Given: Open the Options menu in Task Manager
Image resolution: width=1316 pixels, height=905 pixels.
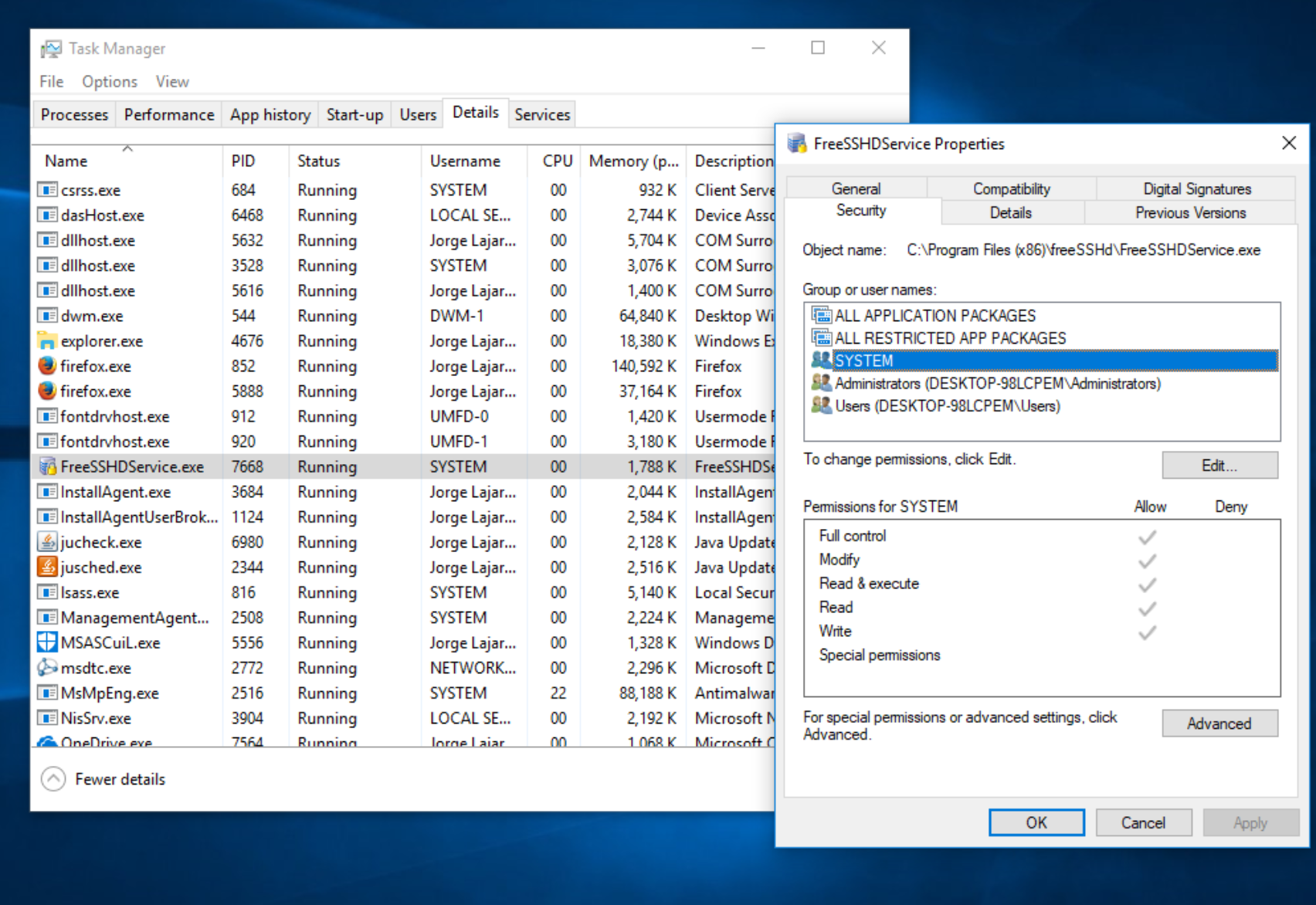Looking at the screenshot, I should point(110,82).
